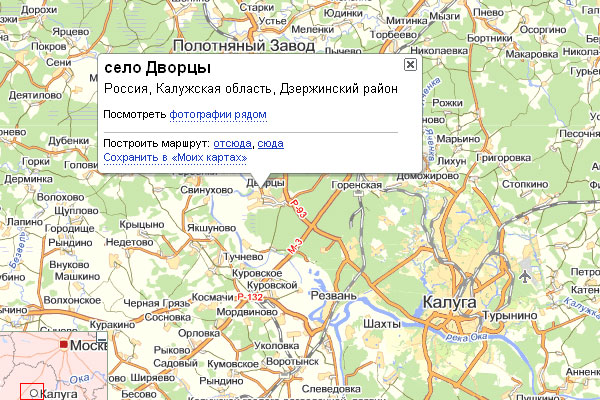Click the Космачи label

(x=212, y=297)
